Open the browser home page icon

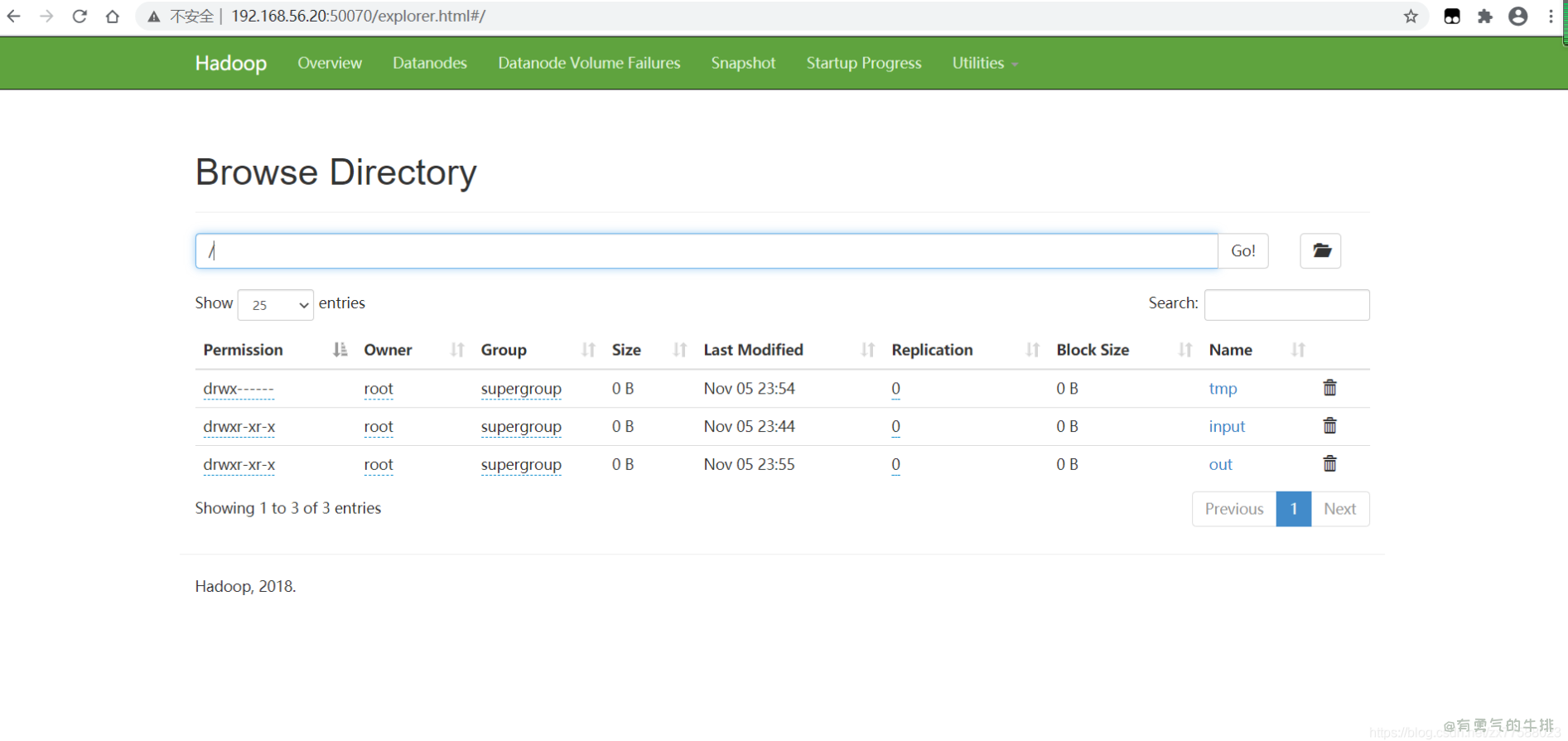tap(113, 16)
